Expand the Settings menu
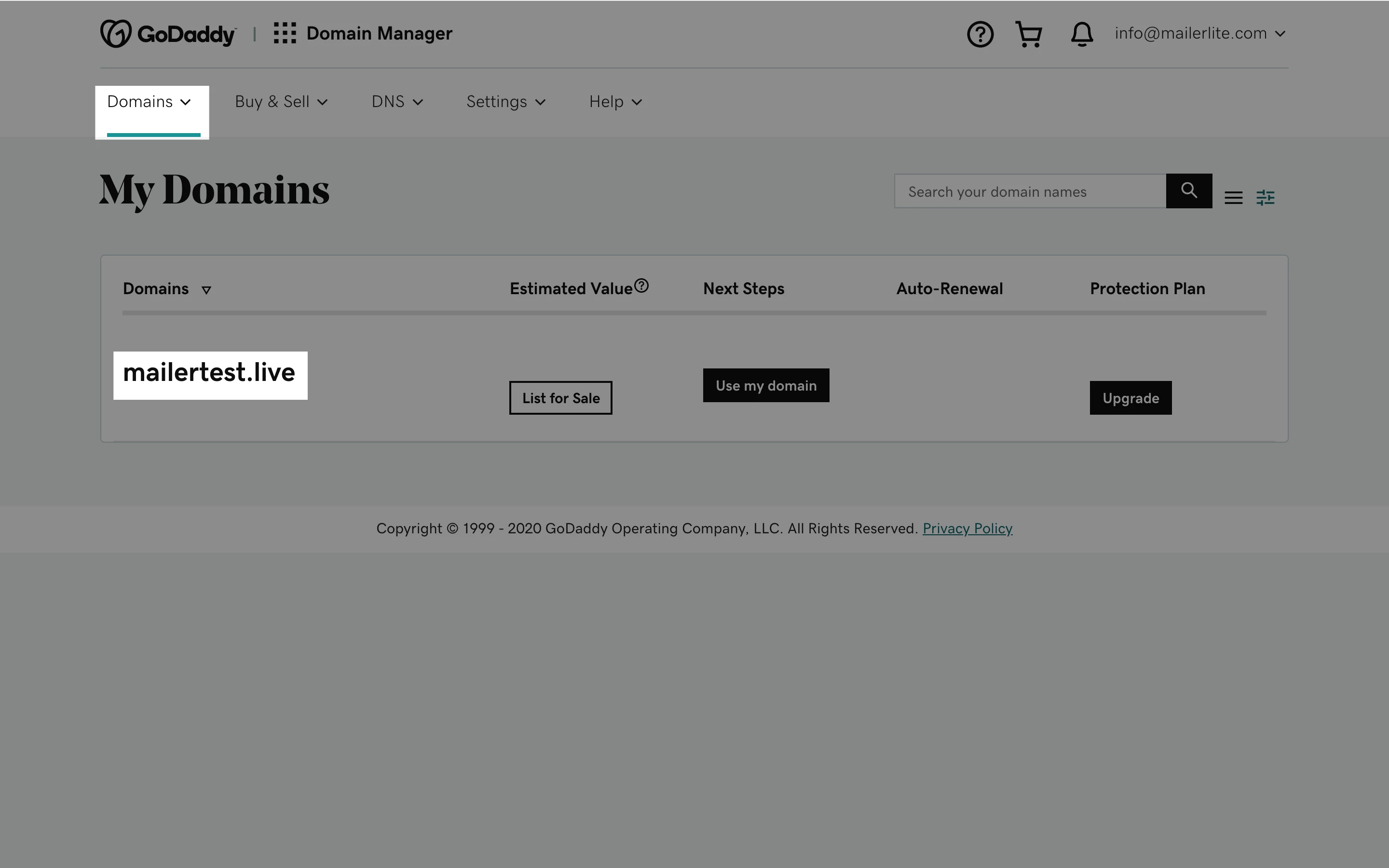 pos(505,102)
